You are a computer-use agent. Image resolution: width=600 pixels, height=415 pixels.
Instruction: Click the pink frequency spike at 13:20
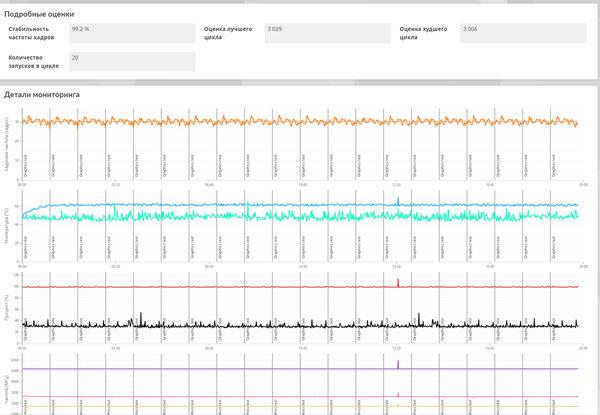(398, 394)
